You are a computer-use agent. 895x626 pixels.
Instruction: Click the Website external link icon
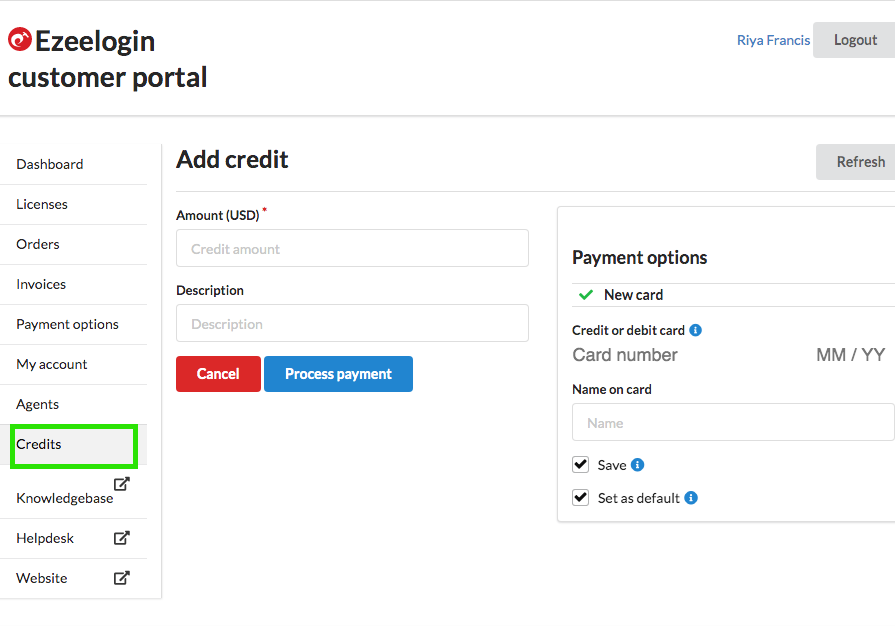(122, 578)
